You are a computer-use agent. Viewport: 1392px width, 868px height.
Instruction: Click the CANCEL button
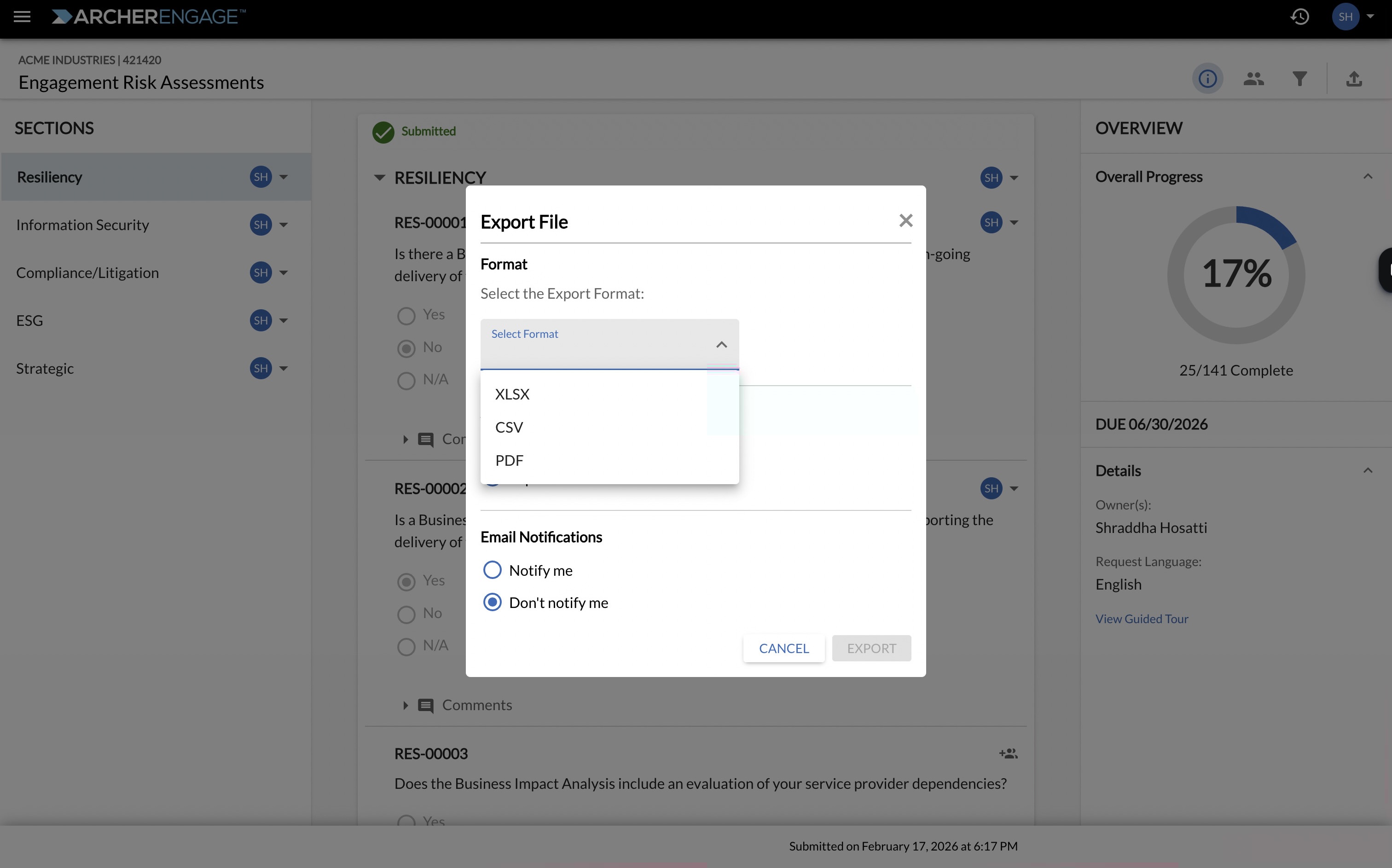pos(783,648)
